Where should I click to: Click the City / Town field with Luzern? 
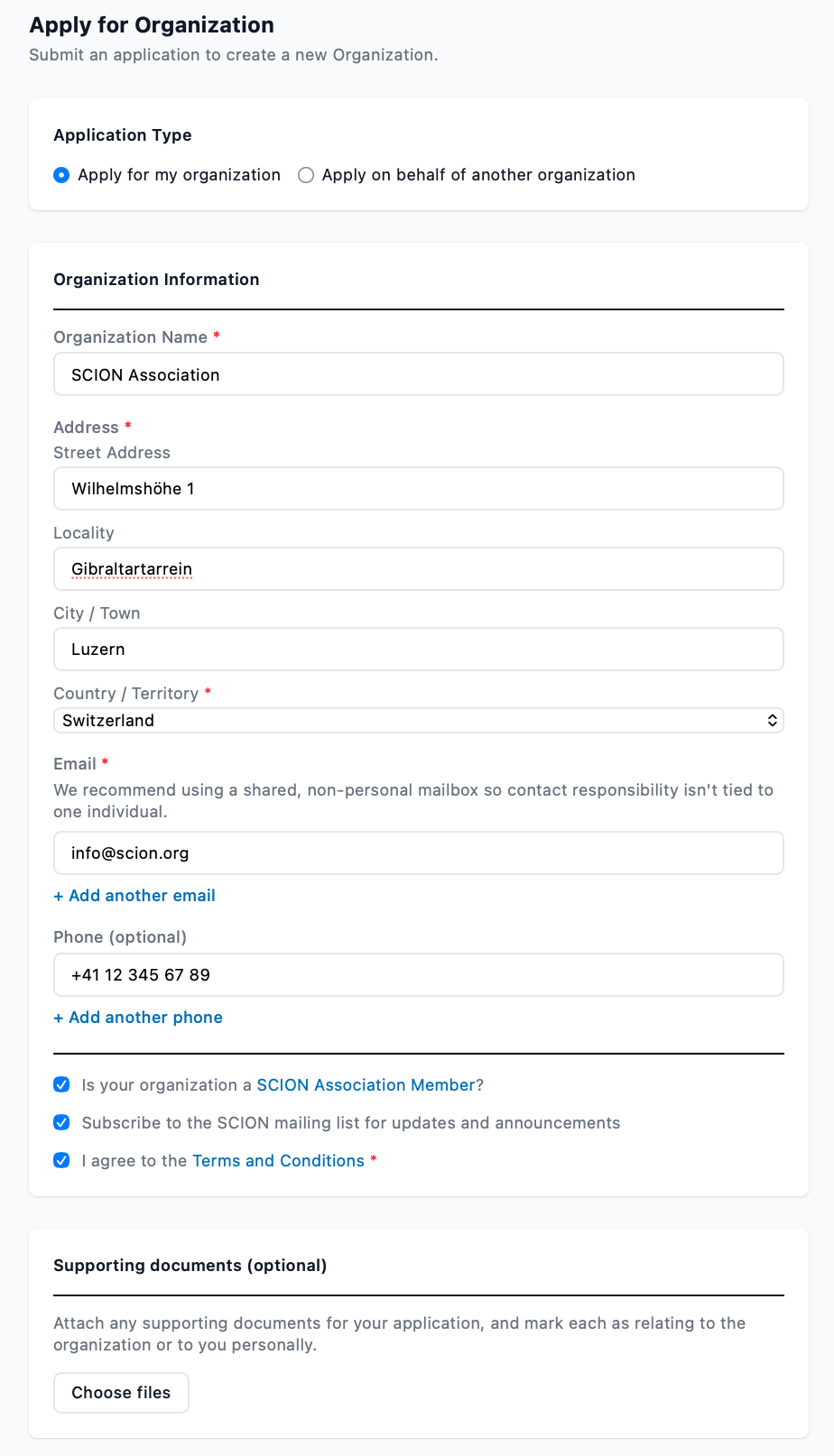[419, 650]
